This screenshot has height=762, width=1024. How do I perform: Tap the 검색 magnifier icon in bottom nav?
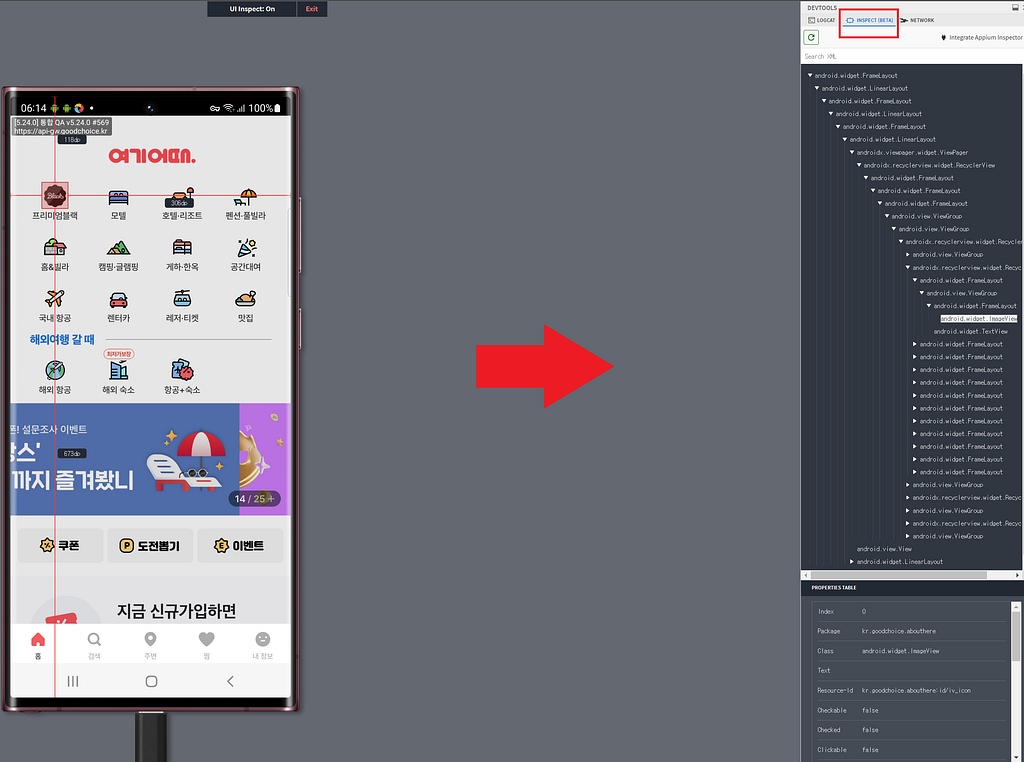tap(94, 639)
